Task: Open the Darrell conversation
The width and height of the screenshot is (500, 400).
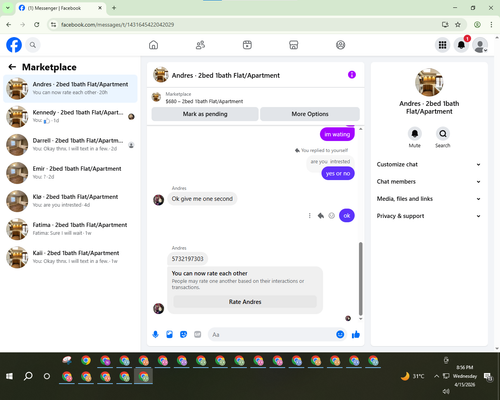Action: pos(70,145)
